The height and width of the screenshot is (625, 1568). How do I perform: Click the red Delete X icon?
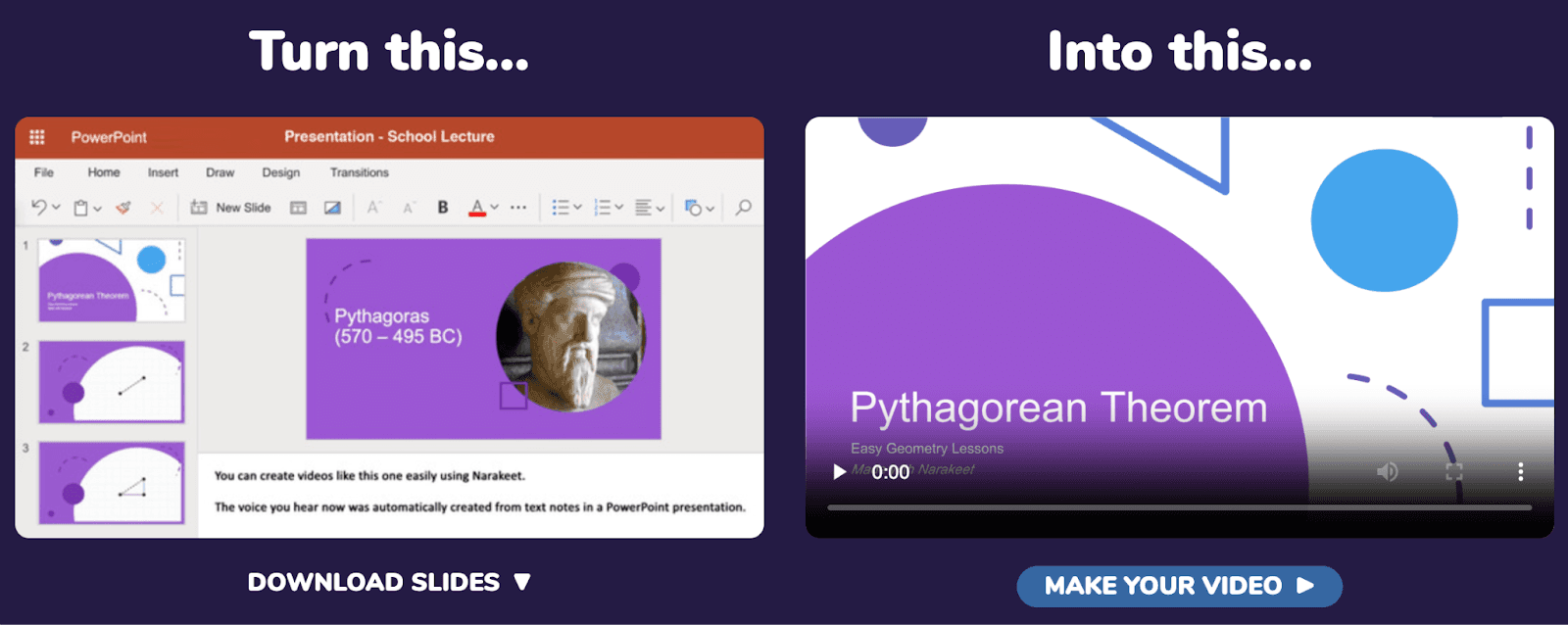(157, 208)
